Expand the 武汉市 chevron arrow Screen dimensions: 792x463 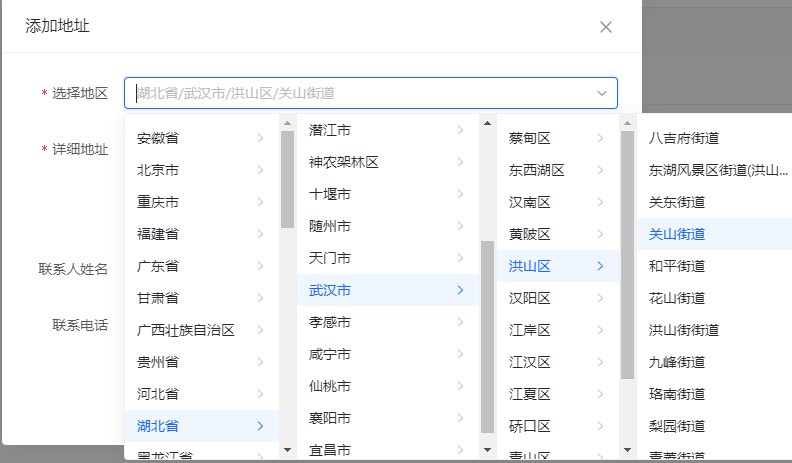460,290
